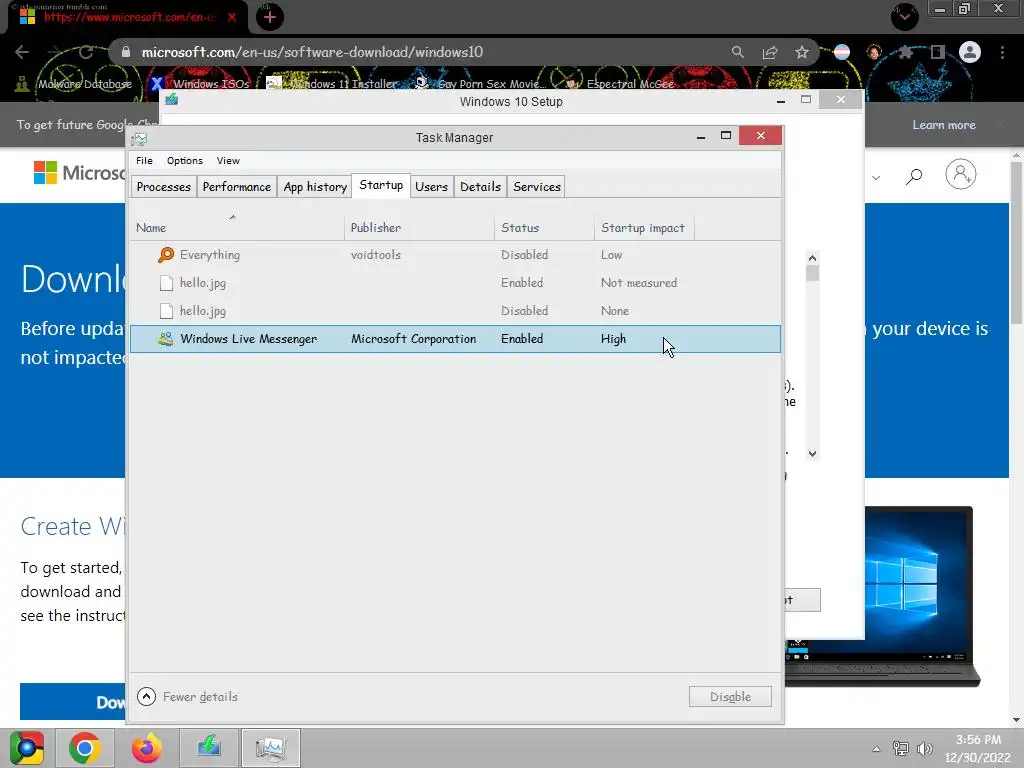Collapse with Fewer details arrow
Screen dimensions: 1024x768
pyautogui.click(x=146, y=697)
